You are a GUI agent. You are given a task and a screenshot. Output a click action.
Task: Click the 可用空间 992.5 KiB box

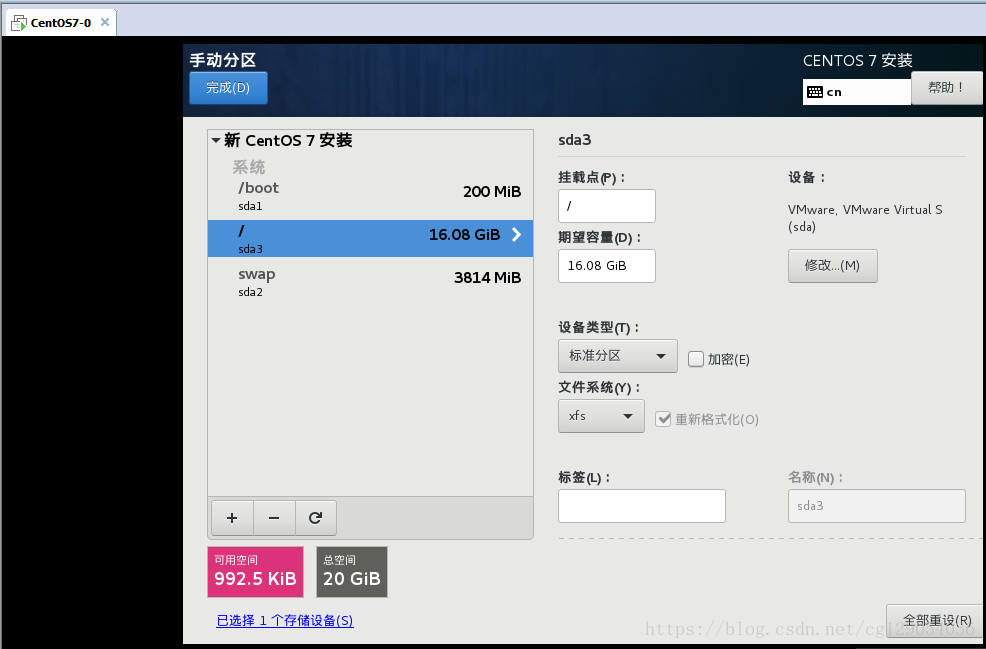255,572
